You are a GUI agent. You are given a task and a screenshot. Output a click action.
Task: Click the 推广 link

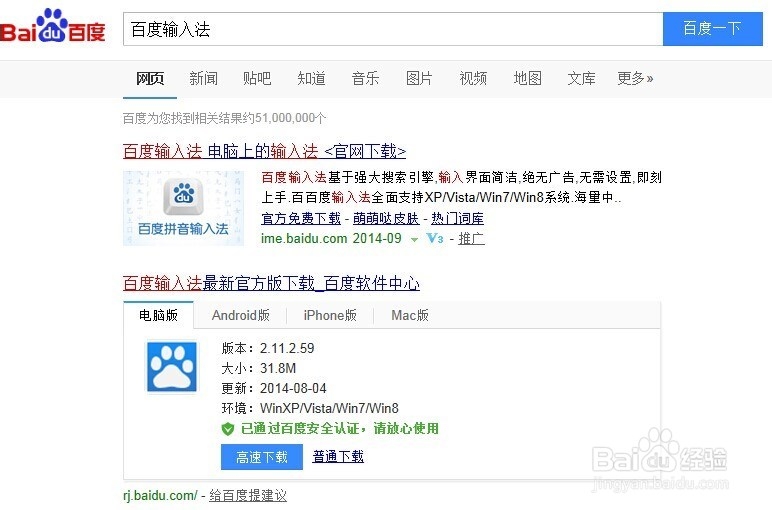click(471, 239)
